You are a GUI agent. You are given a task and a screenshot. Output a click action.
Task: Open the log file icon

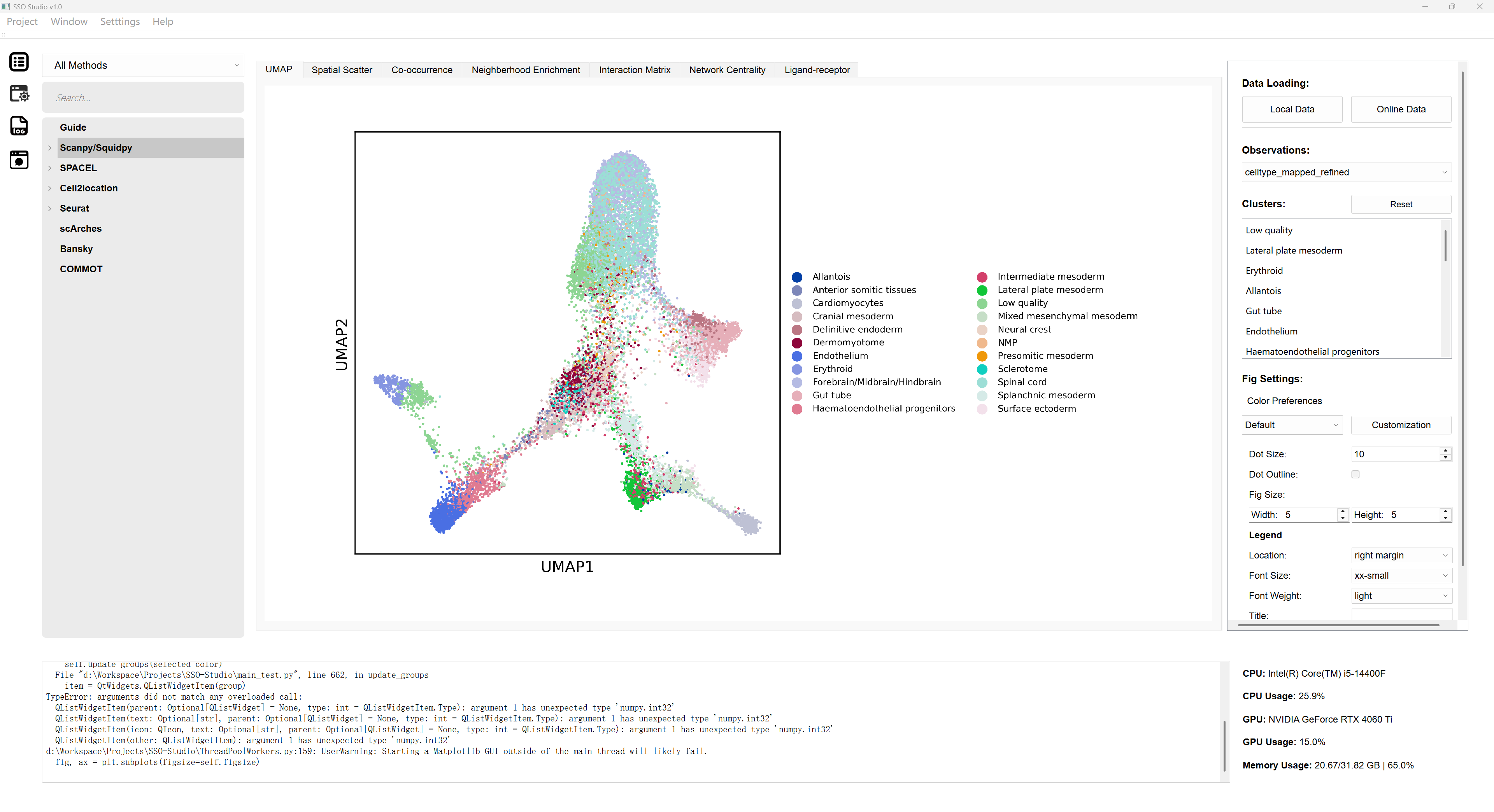tap(19, 126)
